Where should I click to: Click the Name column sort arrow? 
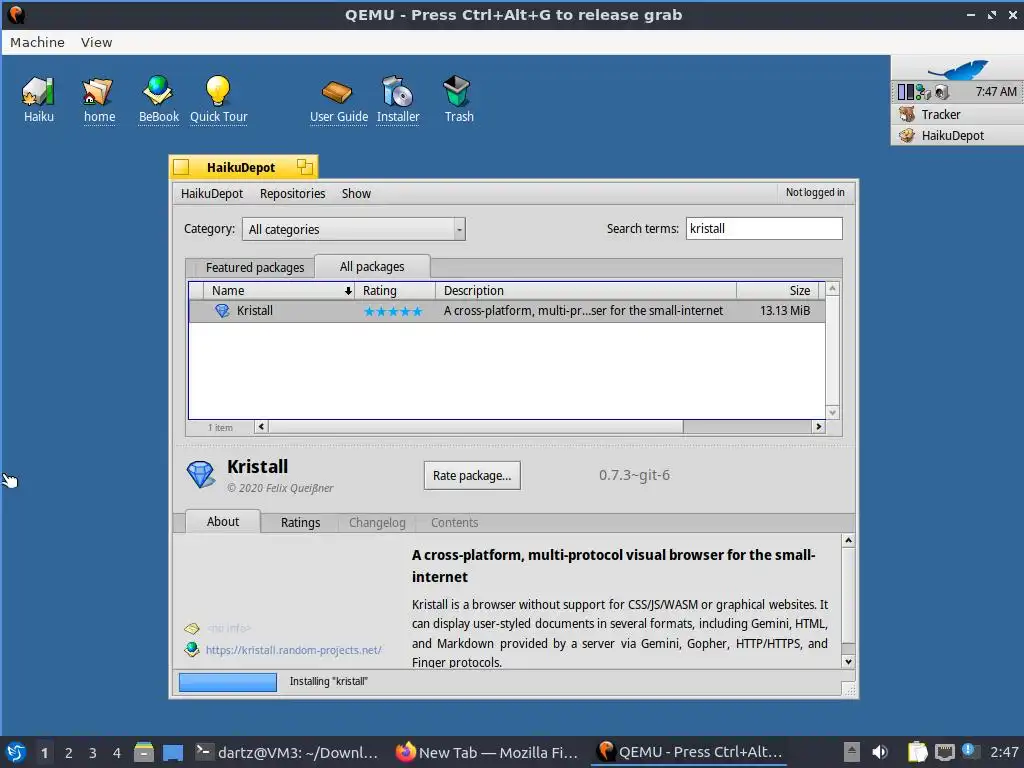click(x=348, y=291)
